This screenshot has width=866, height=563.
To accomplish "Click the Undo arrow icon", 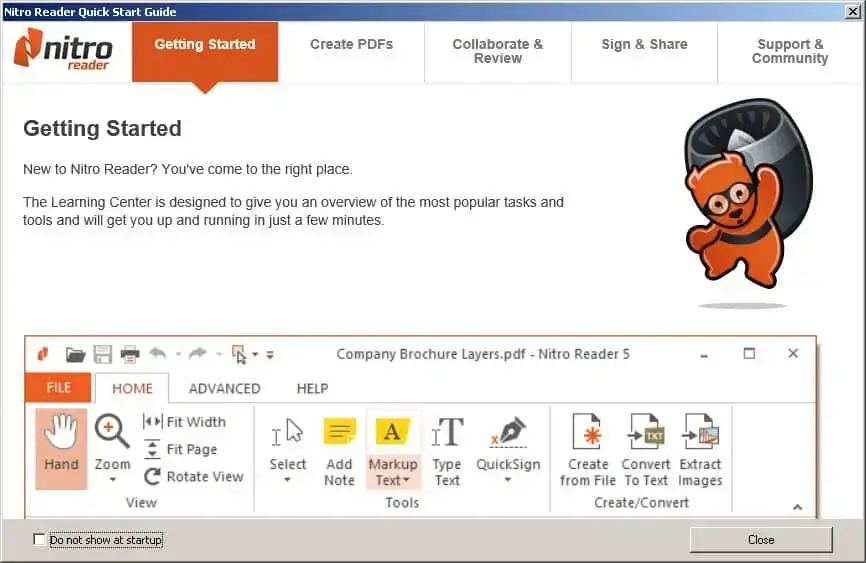I will point(158,353).
